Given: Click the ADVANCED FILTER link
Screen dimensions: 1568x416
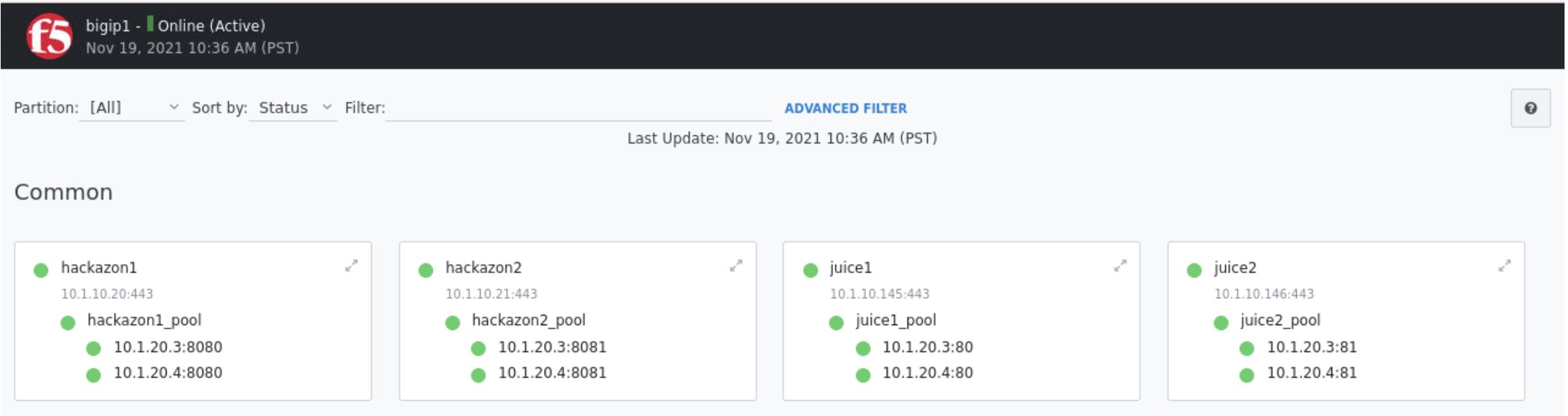Looking at the screenshot, I should click(x=846, y=108).
